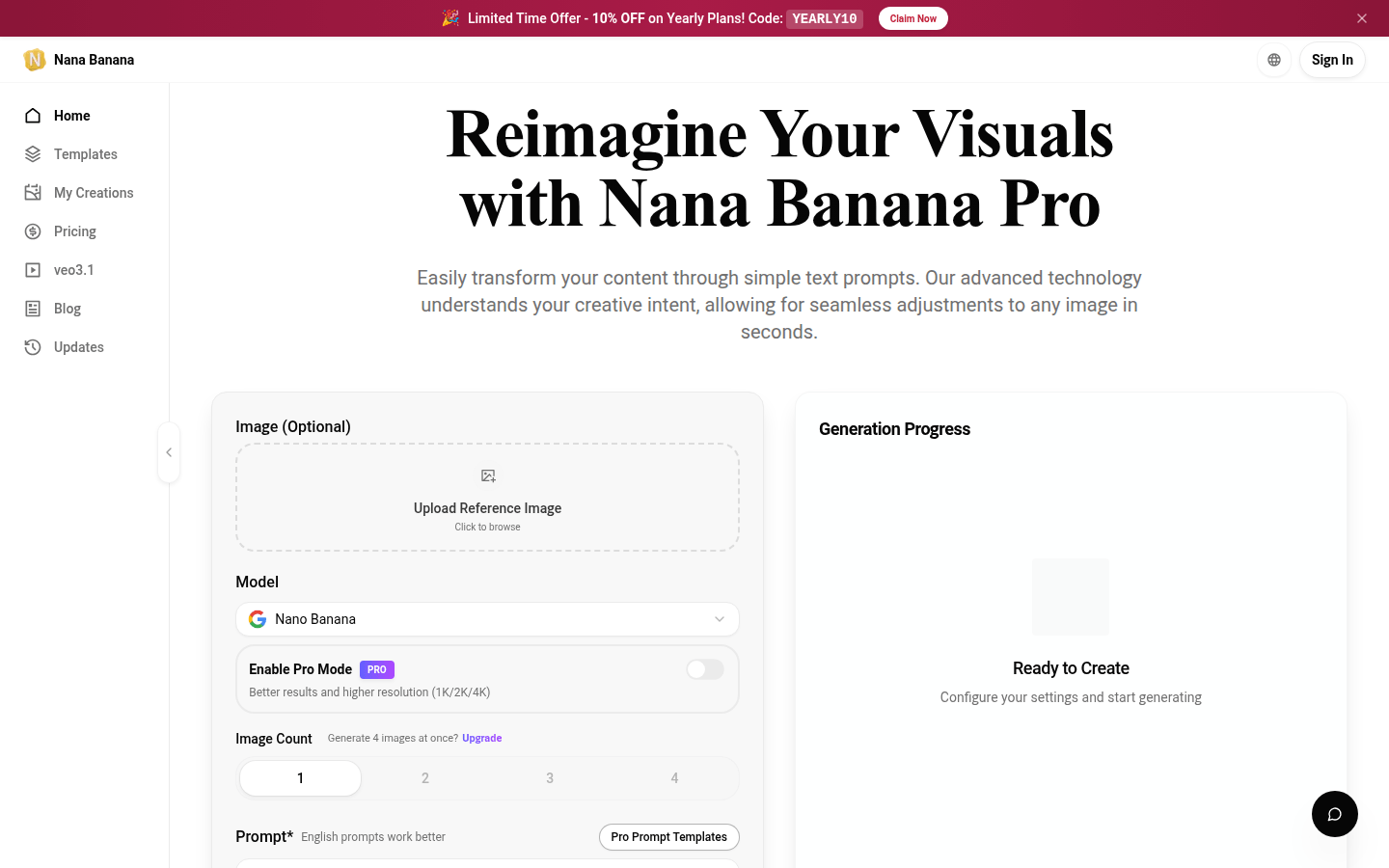
Task: Select image count of 4
Action: pyautogui.click(x=674, y=777)
